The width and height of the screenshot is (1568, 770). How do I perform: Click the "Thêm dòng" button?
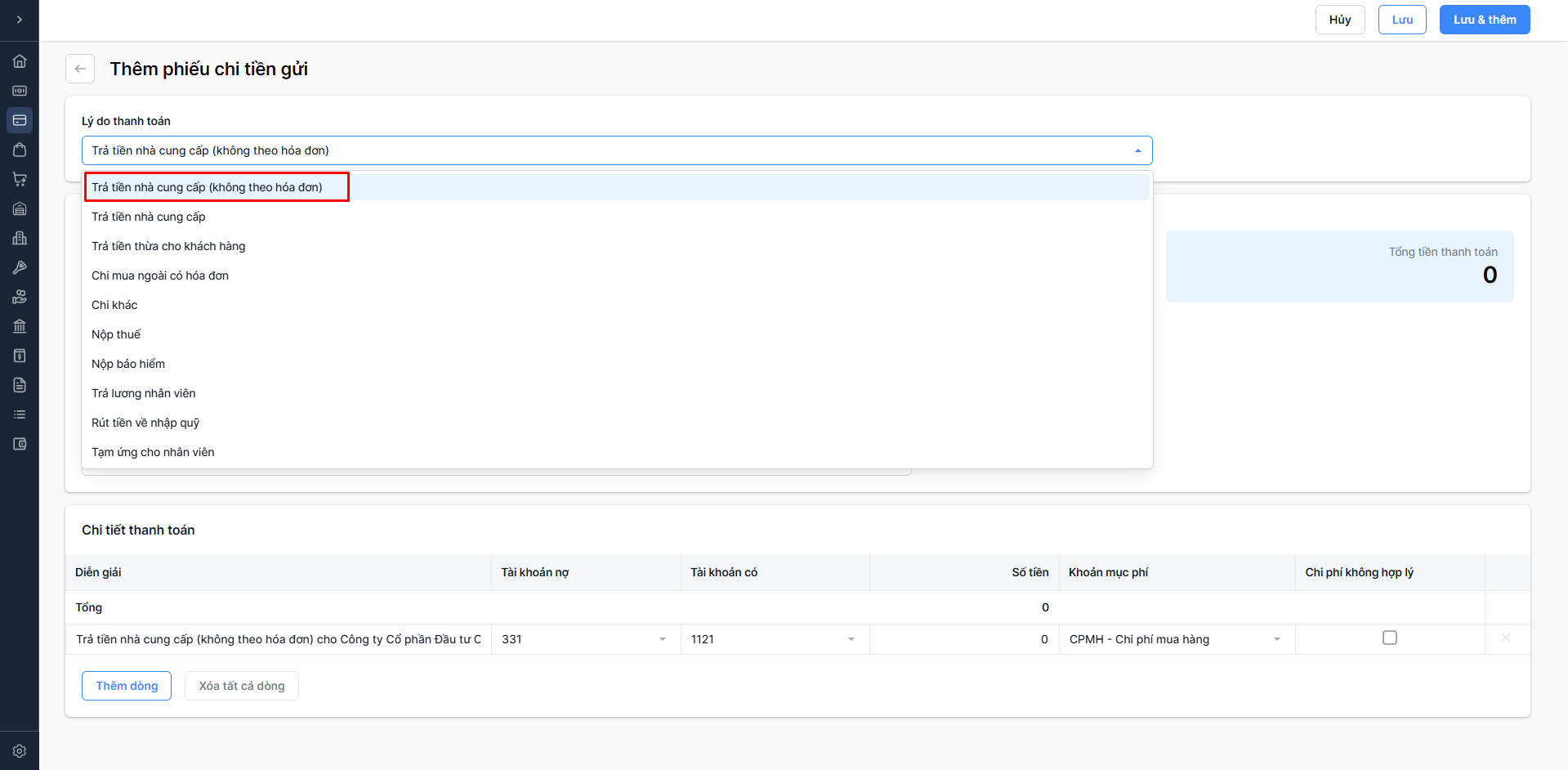pyautogui.click(x=127, y=686)
